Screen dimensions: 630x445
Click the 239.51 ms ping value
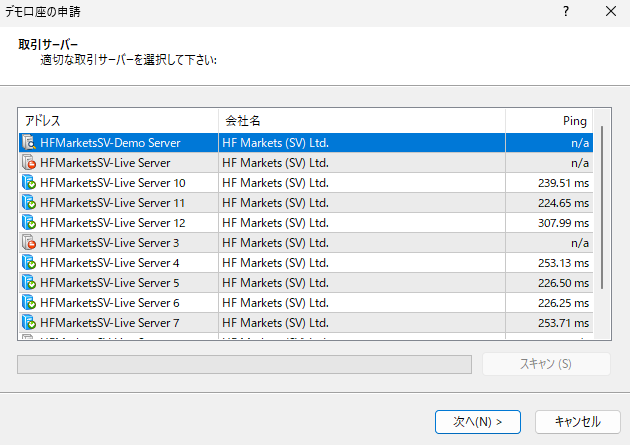(x=563, y=183)
